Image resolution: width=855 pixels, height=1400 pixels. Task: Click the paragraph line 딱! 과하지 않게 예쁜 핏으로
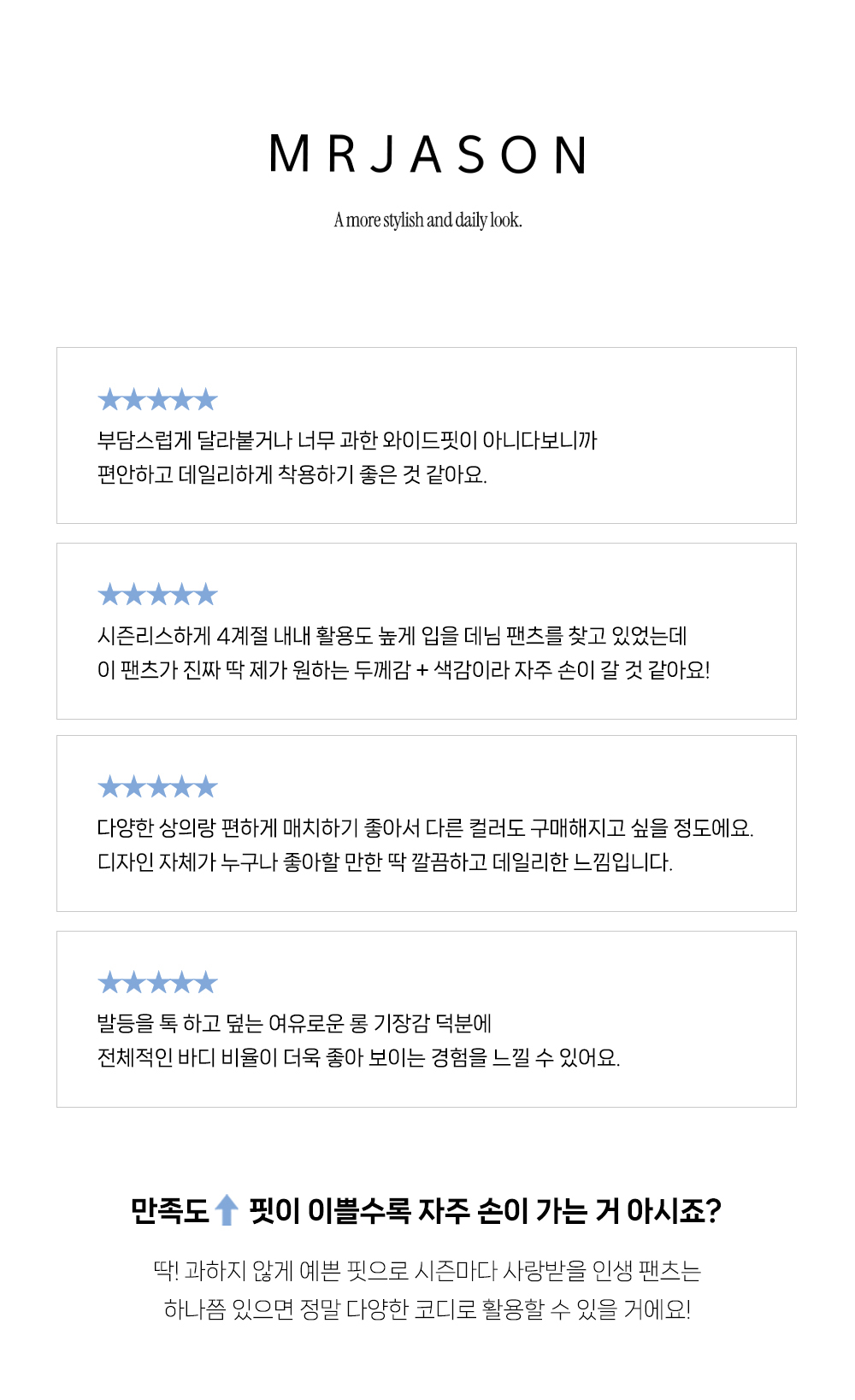click(x=427, y=1271)
